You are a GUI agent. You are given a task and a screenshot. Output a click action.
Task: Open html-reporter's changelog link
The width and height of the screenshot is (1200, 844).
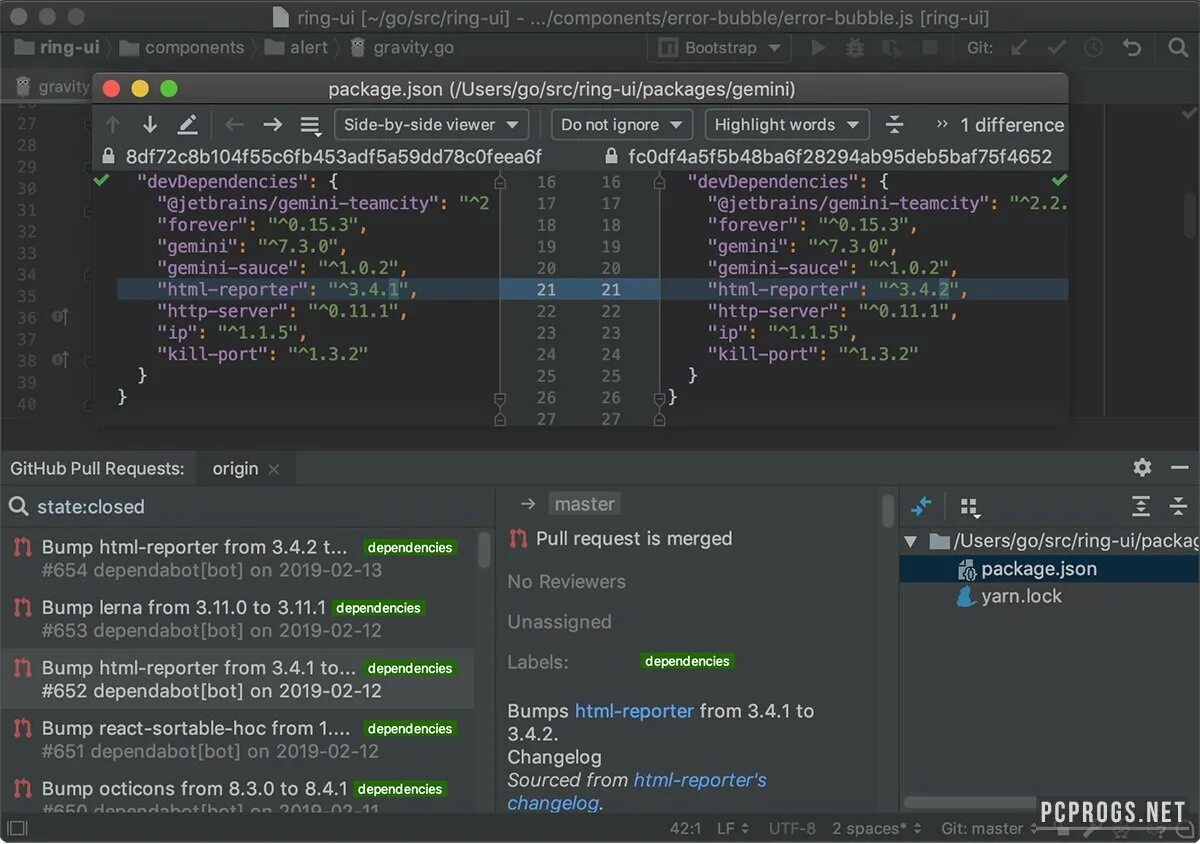637,791
